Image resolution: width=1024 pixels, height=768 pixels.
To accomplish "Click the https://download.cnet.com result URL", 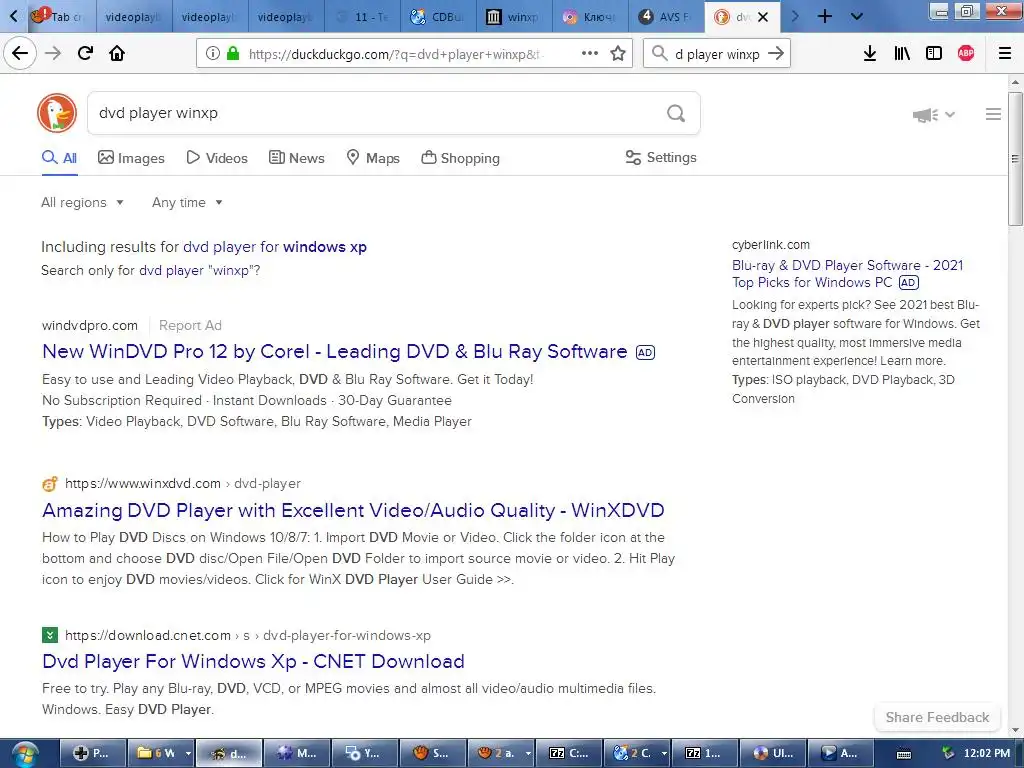I will point(148,635).
